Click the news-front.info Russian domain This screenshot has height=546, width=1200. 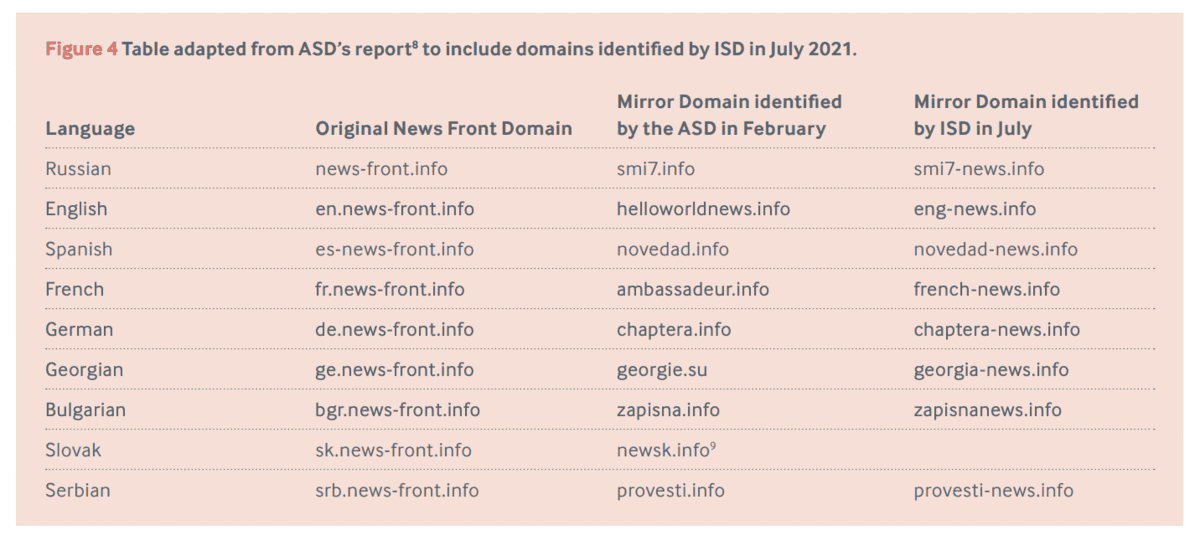click(x=381, y=169)
